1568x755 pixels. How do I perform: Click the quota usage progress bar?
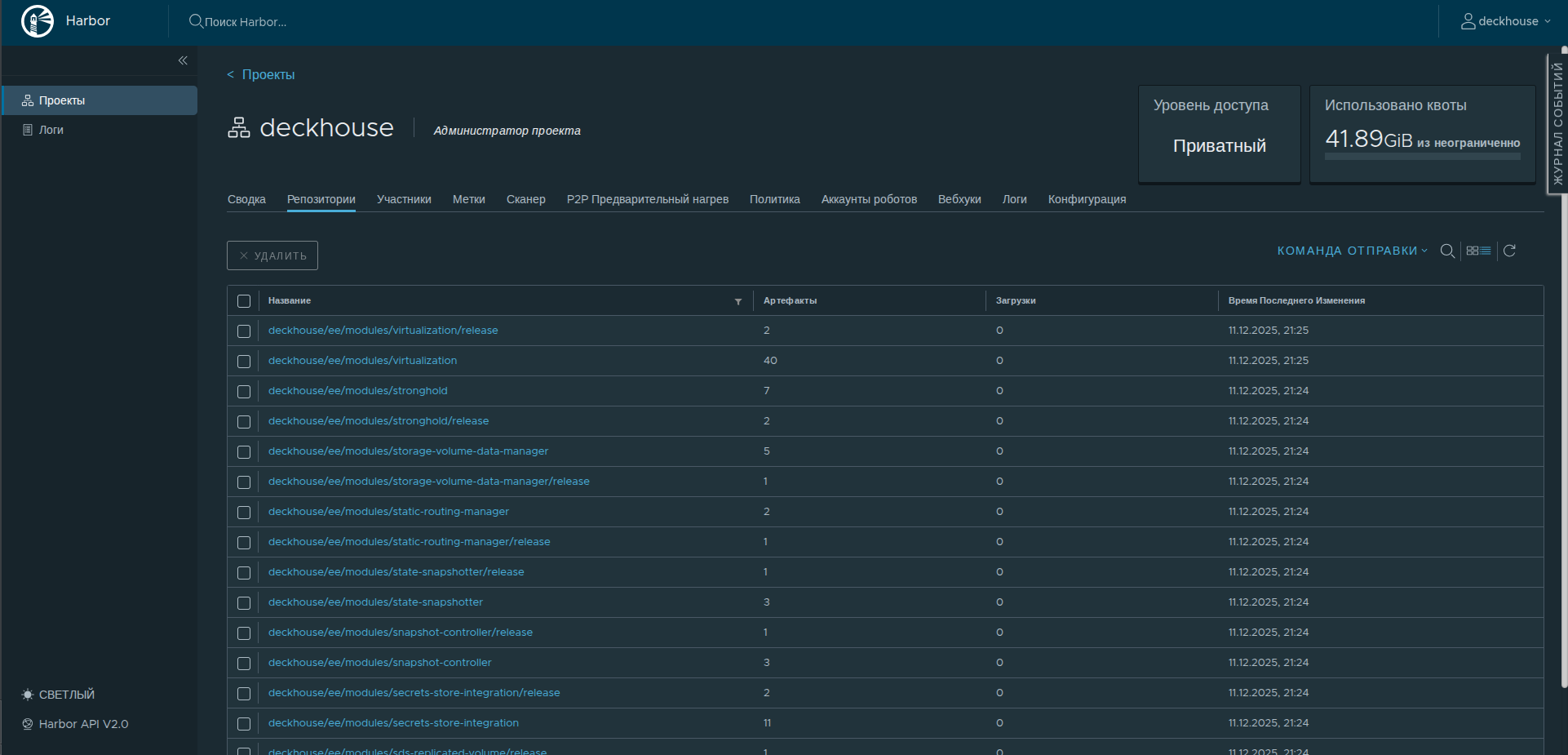(x=1422, y=156)
